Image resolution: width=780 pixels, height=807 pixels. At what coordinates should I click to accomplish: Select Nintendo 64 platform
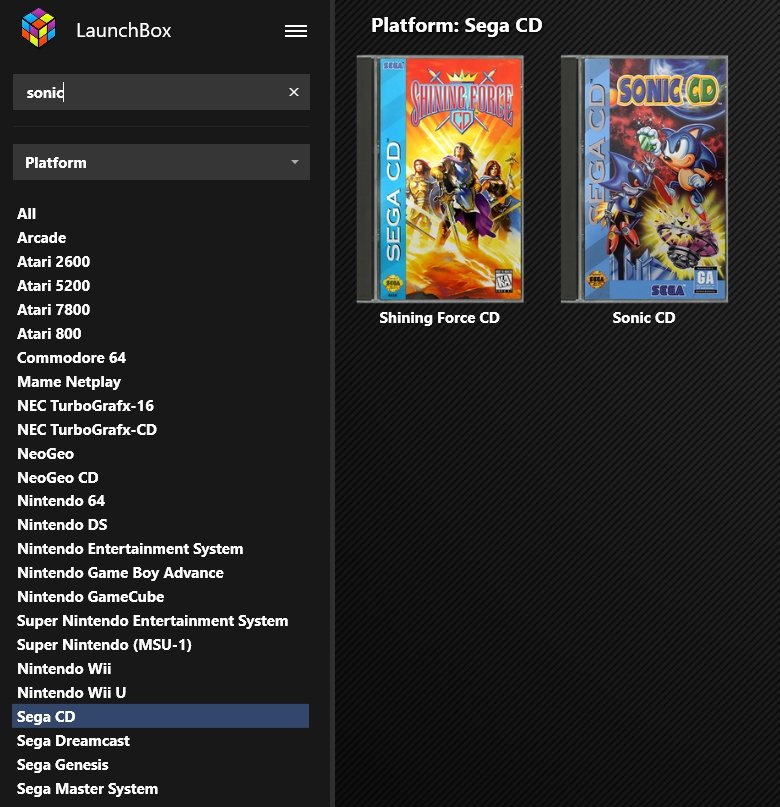coord(61,501)
